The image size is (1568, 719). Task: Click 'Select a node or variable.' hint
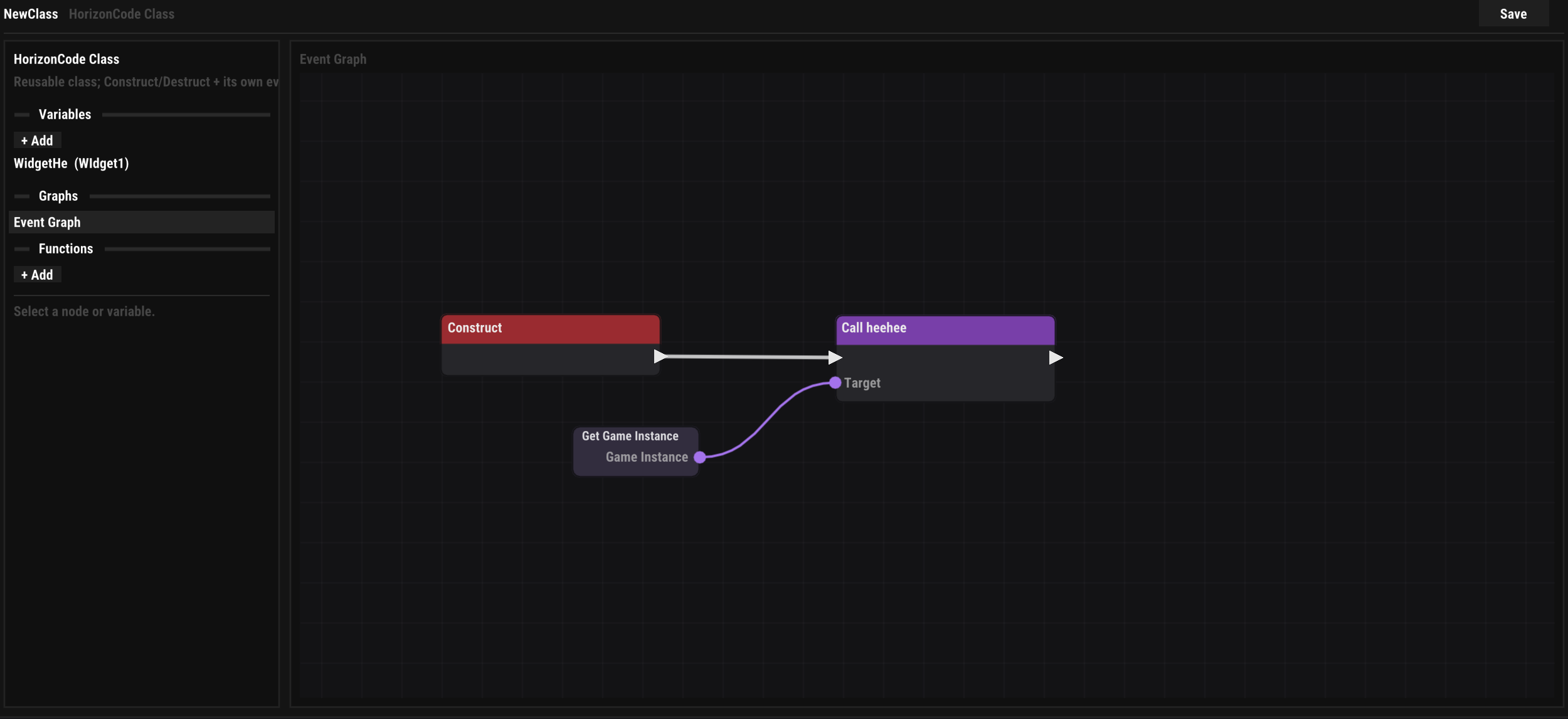84,311
